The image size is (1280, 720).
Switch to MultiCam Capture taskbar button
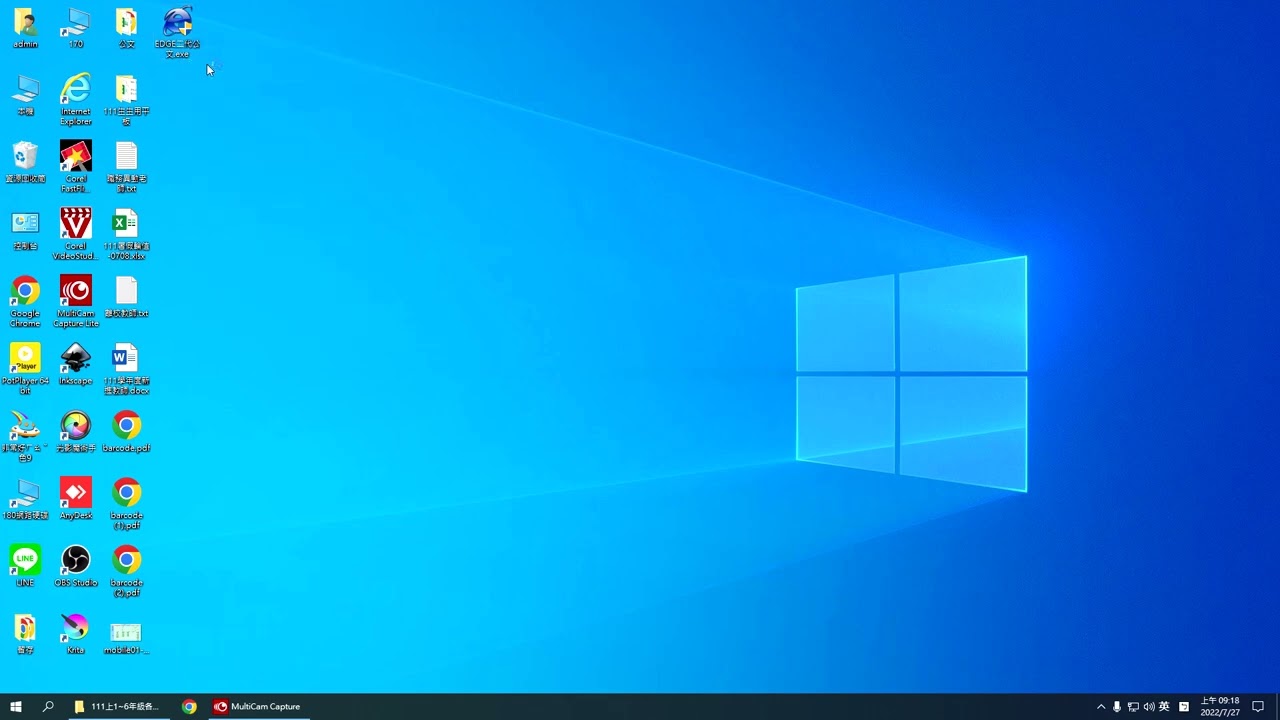click(x=257, y=706)
